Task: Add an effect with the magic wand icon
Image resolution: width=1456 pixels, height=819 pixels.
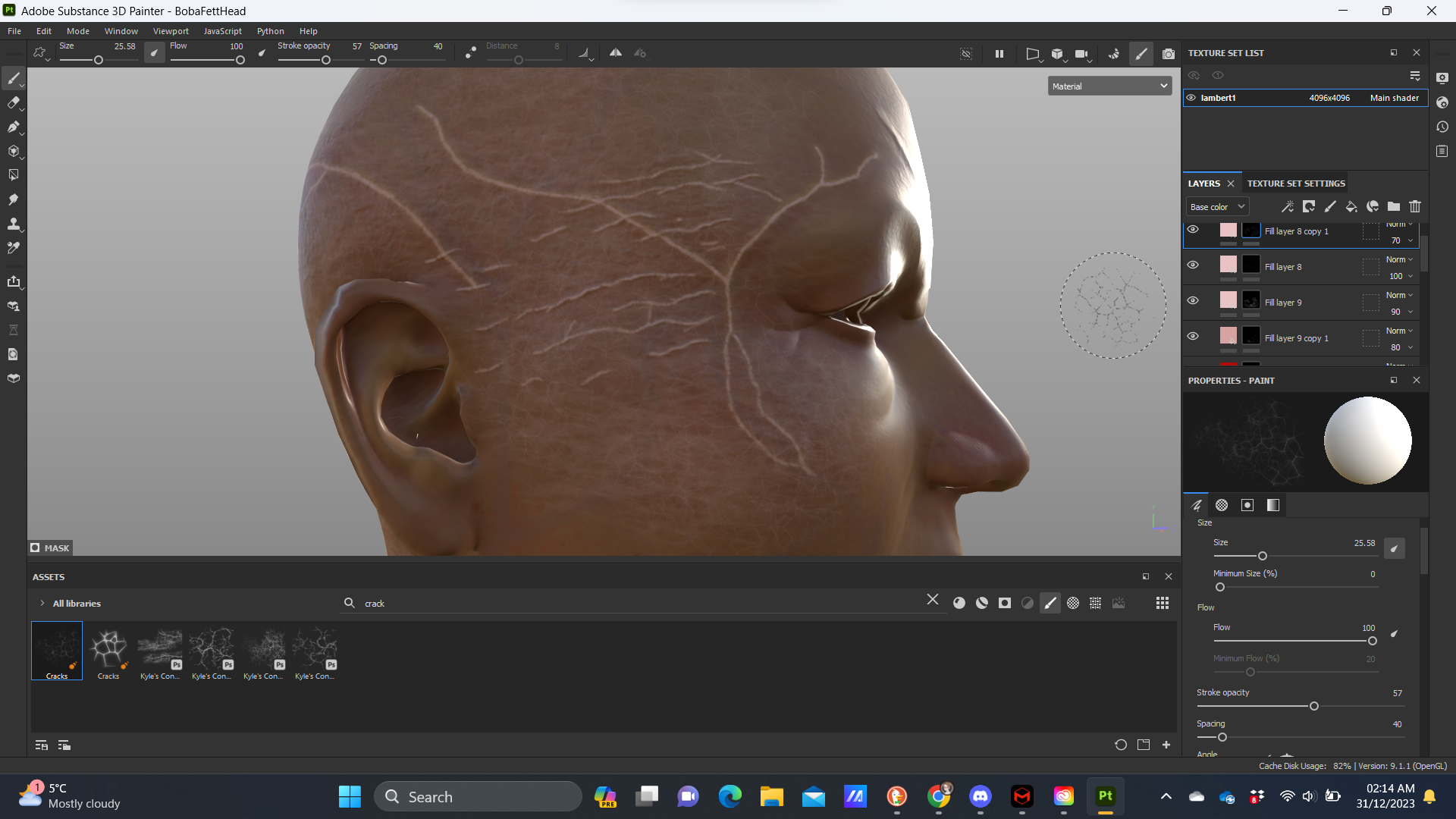Action: (1288, 206)
